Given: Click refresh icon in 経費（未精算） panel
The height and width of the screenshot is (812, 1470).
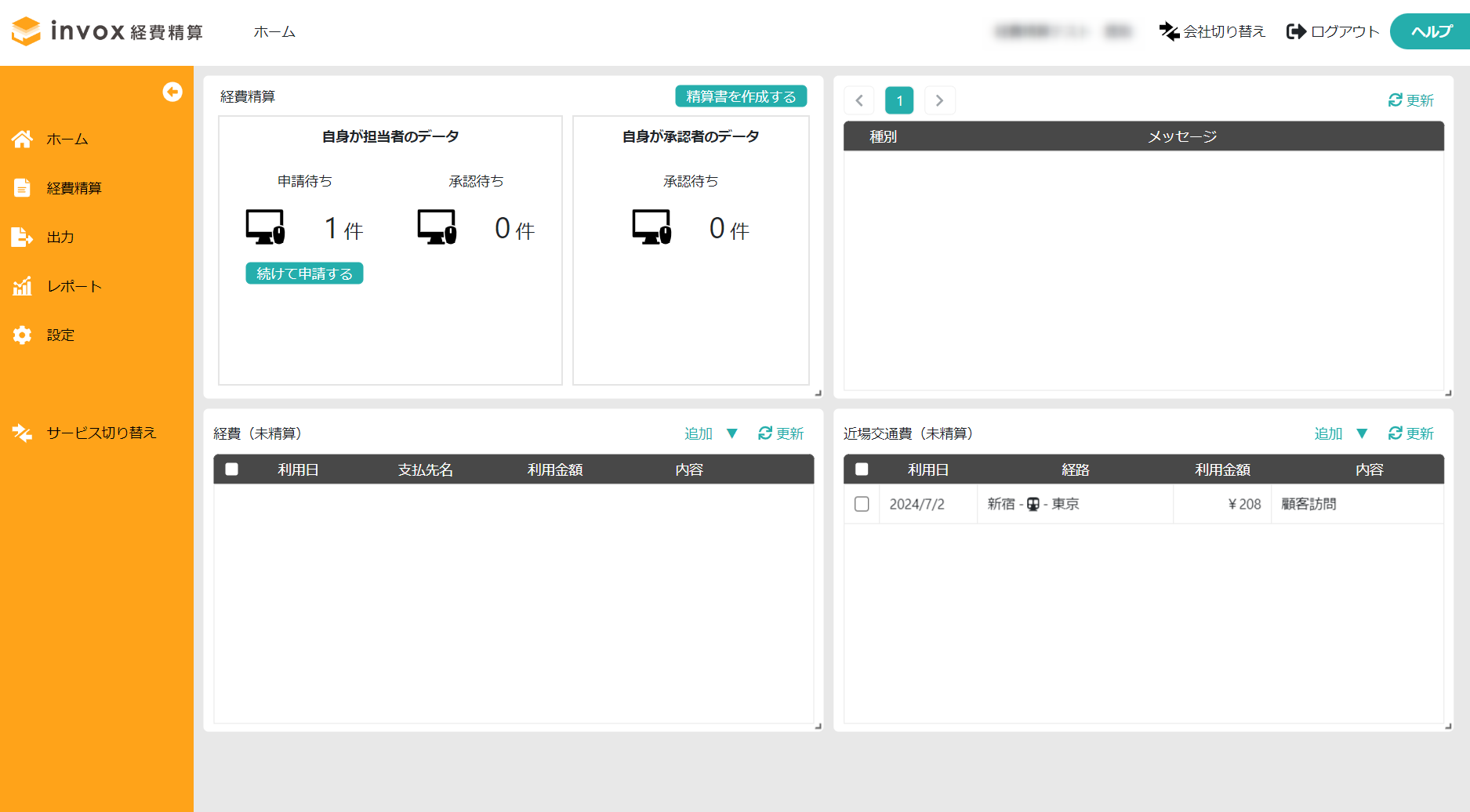Looking at the screenshot, I should click(x=765, y=433).
